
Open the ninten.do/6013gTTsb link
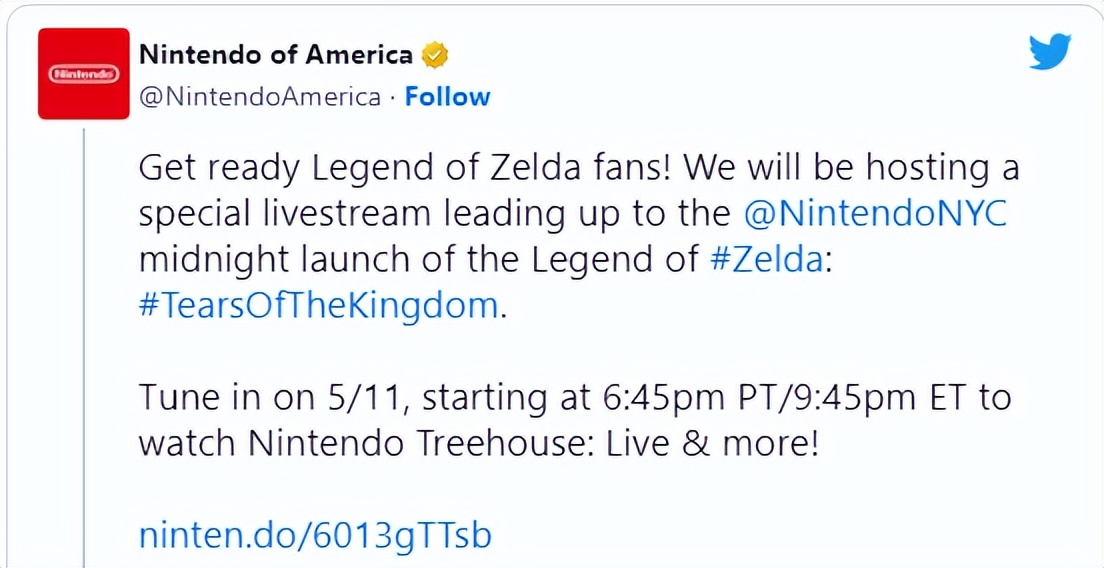click(315, 535)
